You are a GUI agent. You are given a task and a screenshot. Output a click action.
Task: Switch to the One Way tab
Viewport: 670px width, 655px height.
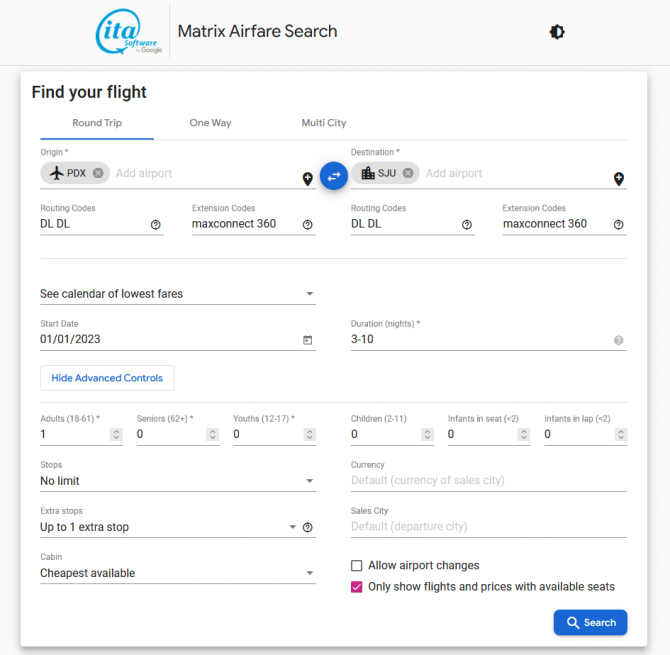pyautogui.click(x=210, y=123)
